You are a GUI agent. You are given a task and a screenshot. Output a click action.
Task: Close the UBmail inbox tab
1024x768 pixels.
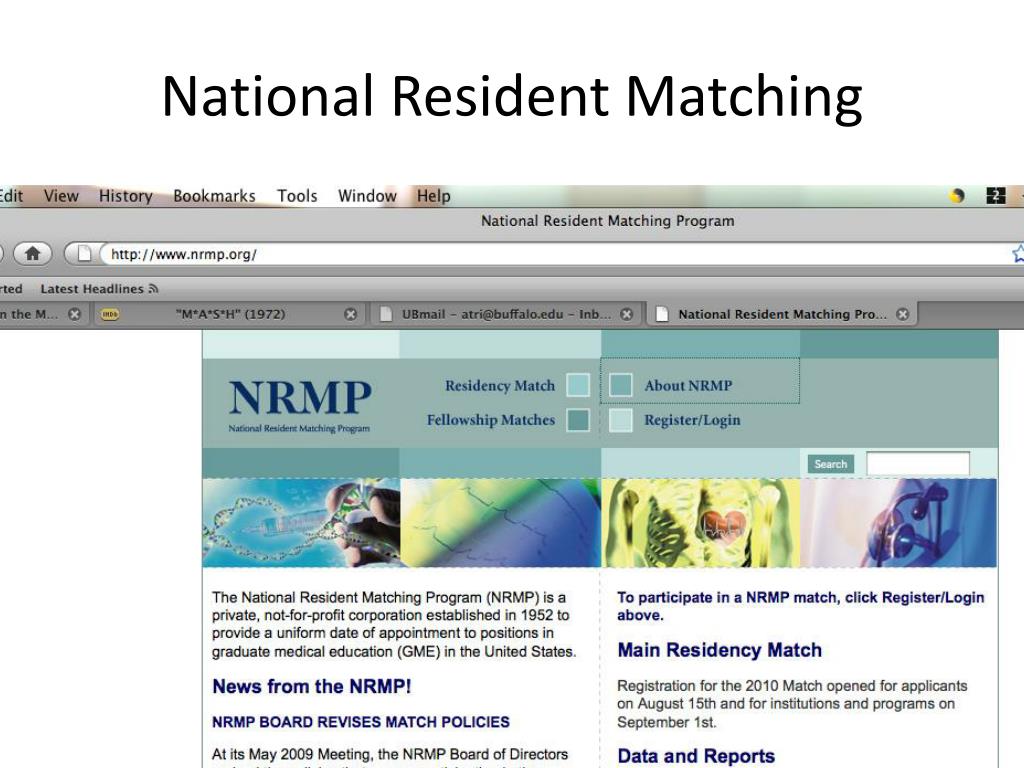point(626,314)
